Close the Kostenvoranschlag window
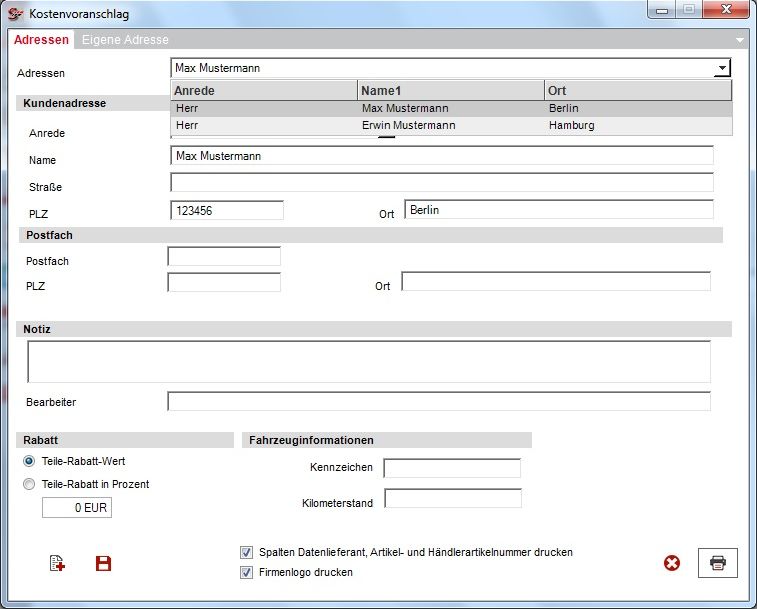The height and width of the screenshot is (610, 757). point(726,10)
